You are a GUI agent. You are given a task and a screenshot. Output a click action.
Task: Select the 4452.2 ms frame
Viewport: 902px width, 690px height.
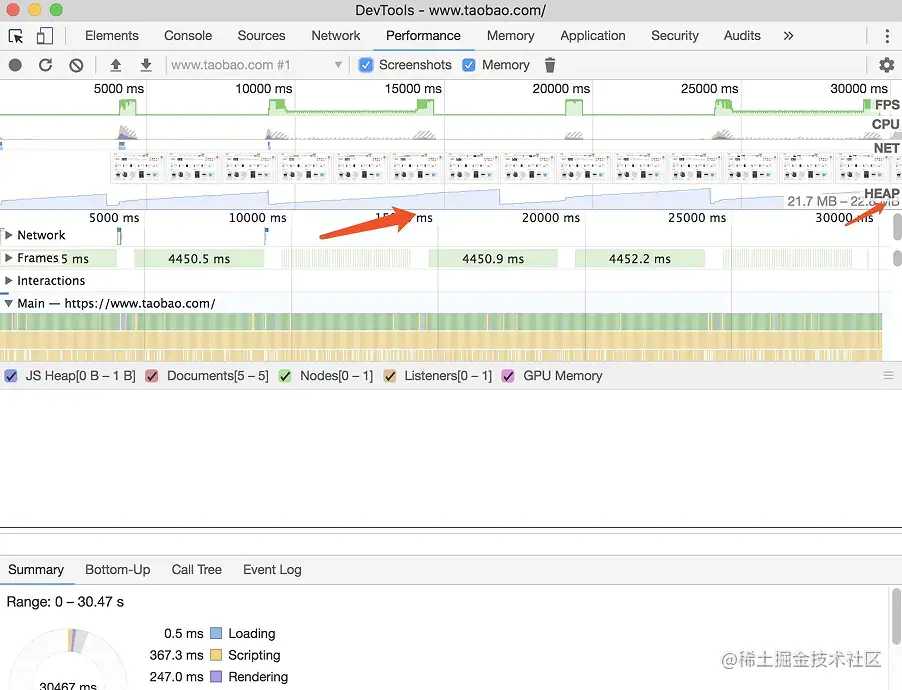[x=640, y=259]
